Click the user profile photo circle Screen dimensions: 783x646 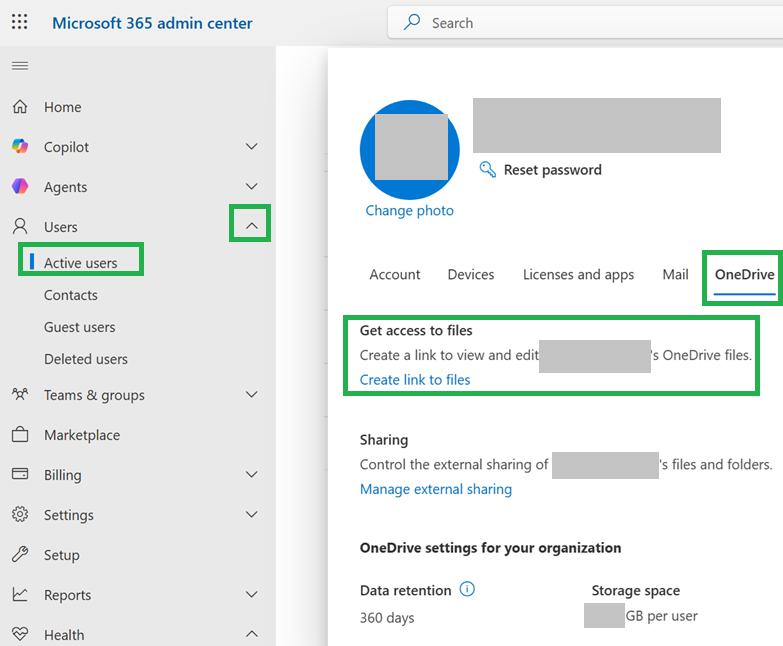click(x=409, y=149)
